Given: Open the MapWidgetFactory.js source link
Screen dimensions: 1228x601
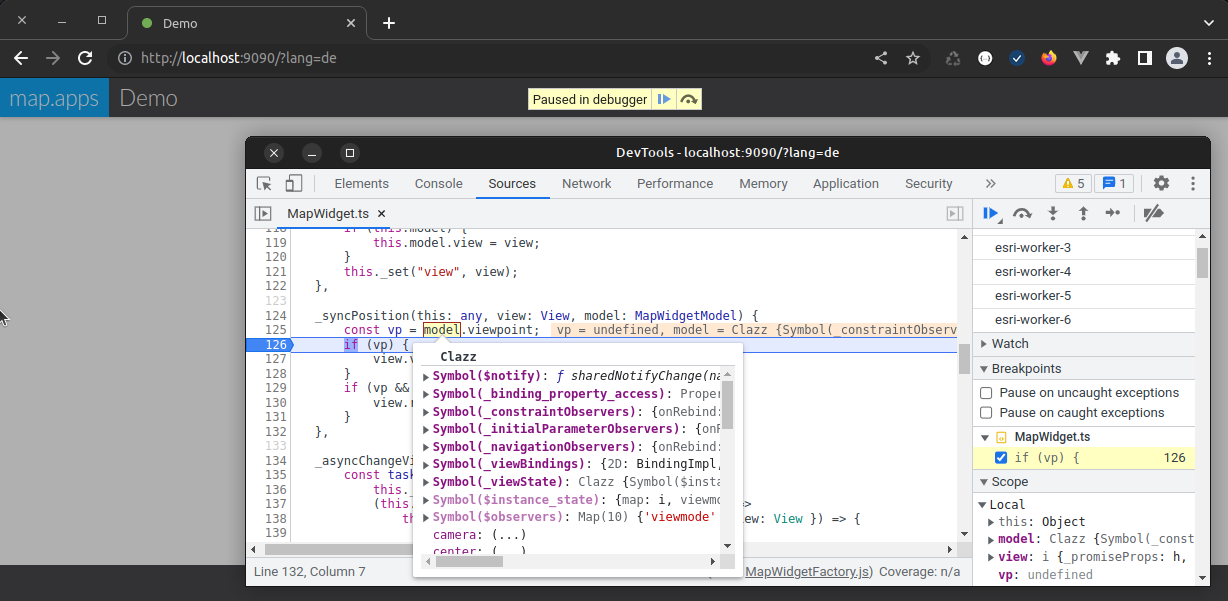Looking at the screenshot, I should pos(806,571).
